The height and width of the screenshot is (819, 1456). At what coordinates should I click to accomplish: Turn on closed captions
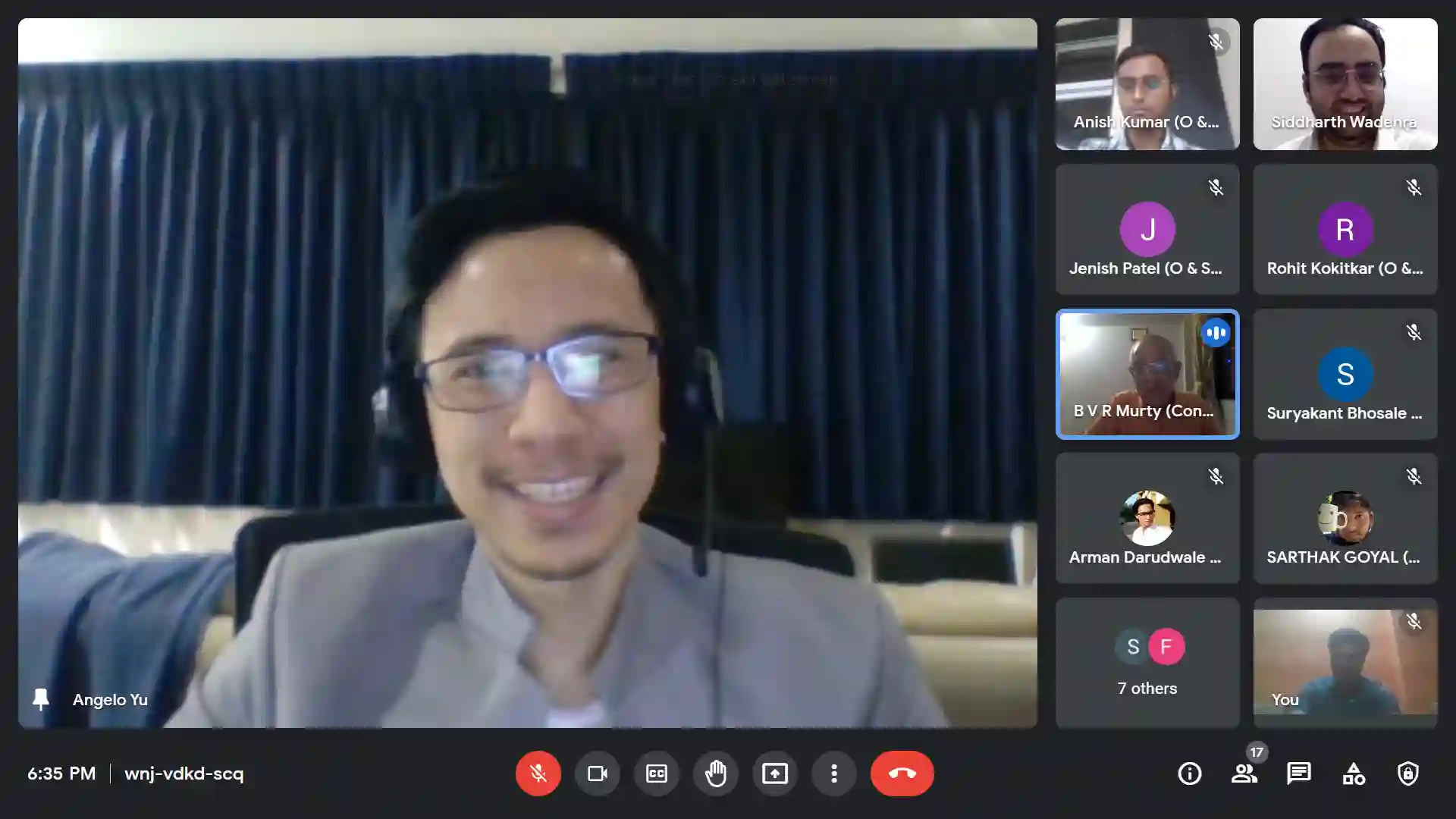[657, 773]
